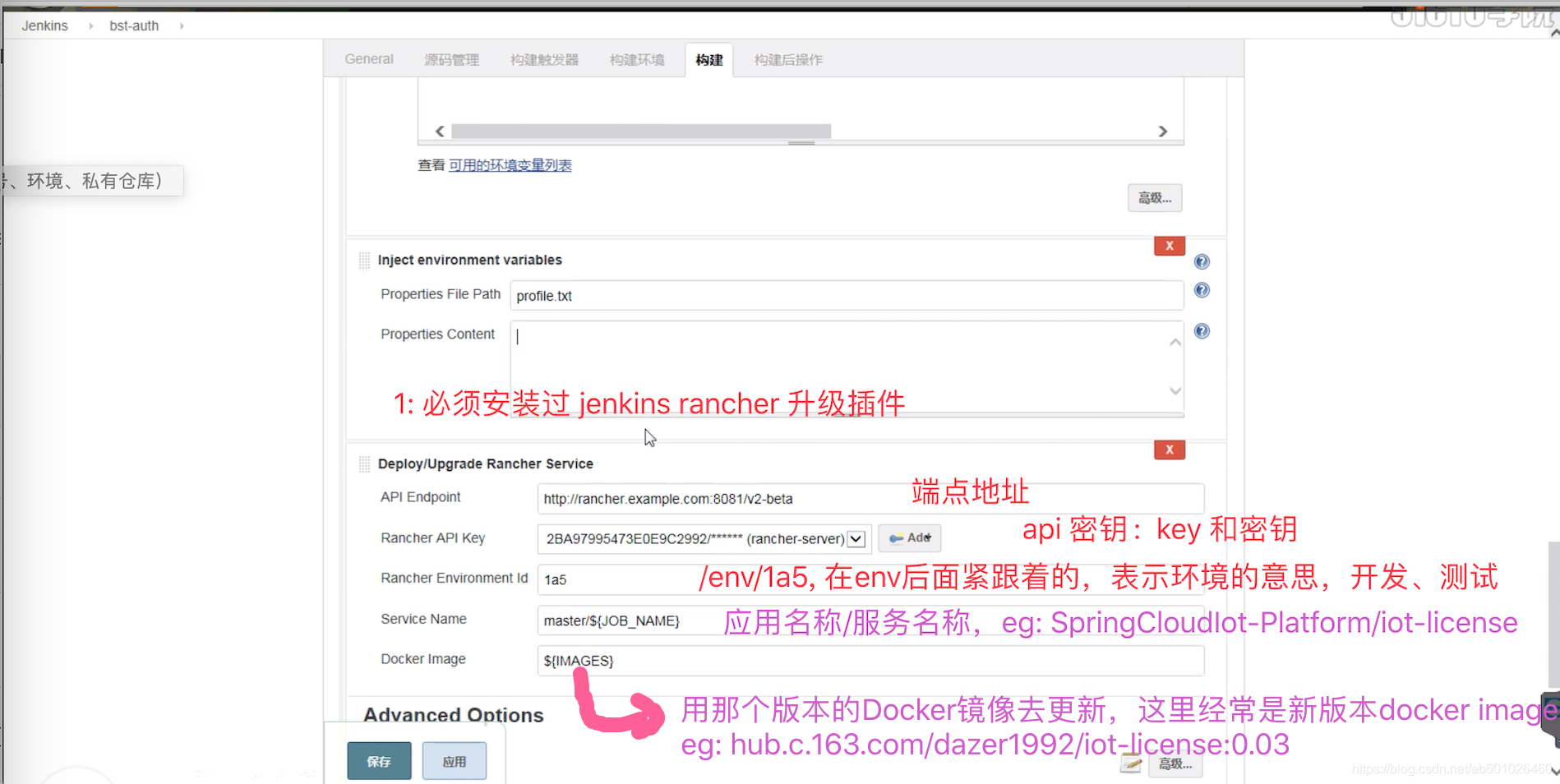Open 可用的环境变量列表 link
This screenshot has width=1560, height=784.
click(510, 165)
